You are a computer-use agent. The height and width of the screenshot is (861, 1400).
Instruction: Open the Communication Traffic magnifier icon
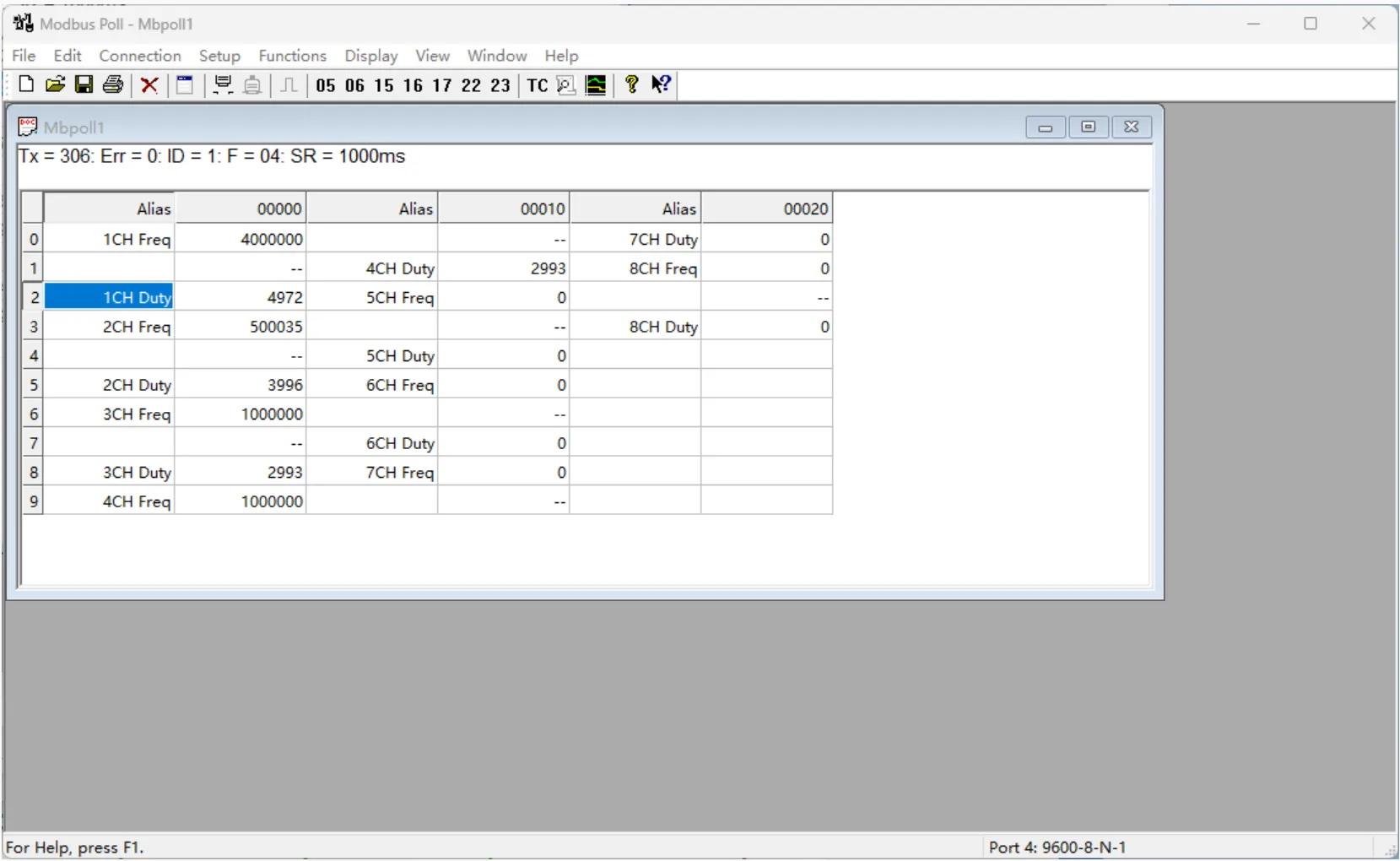(566, 85)
